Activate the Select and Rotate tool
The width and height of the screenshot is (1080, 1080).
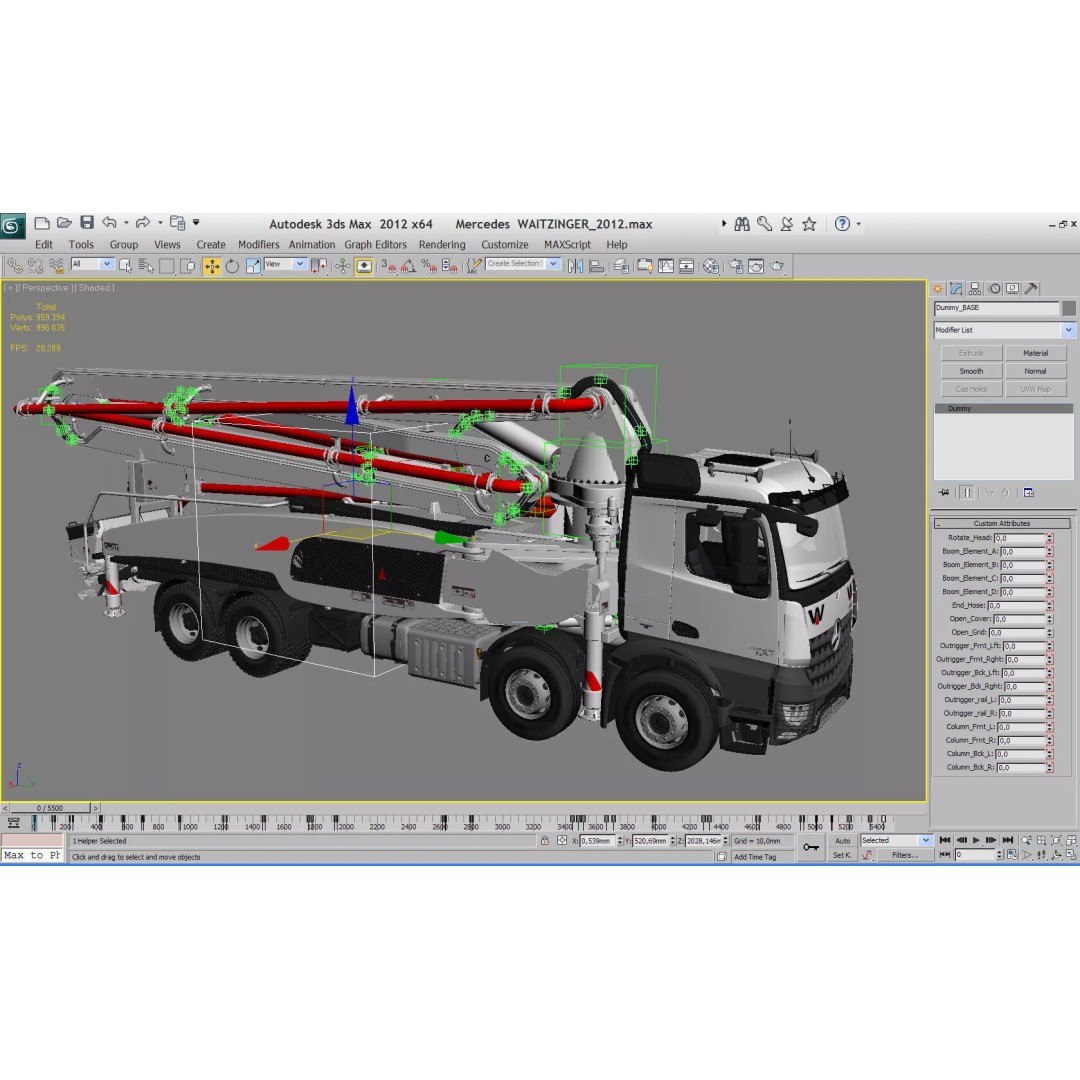232,266
